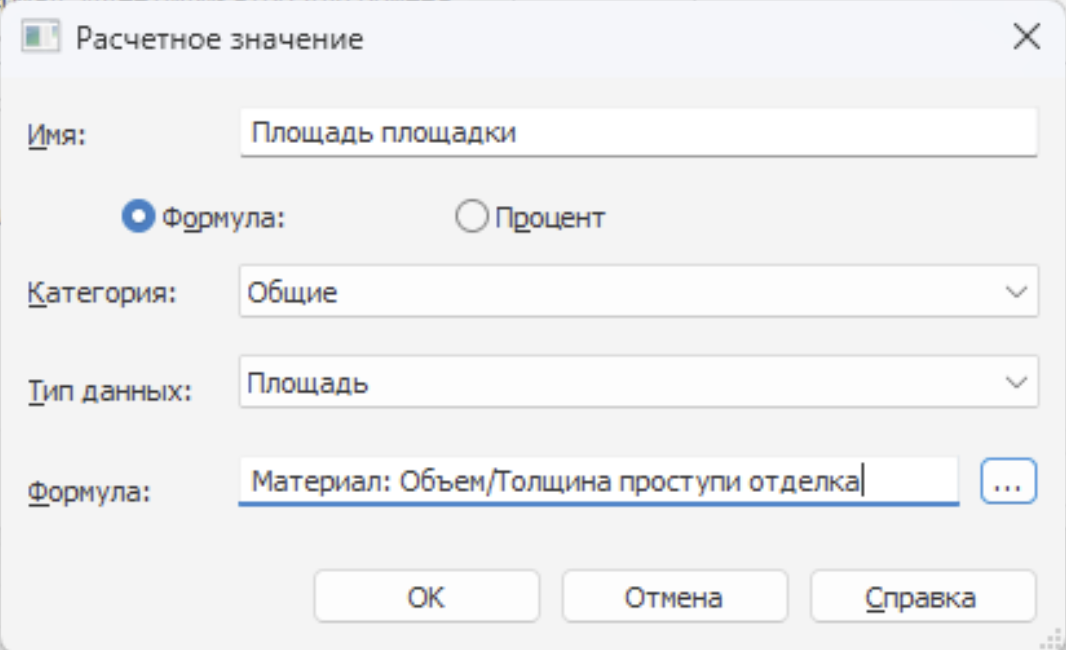Click the Формула label beside the formula box
The height and width of the screenshot is (650, 1066).
[87, 491]
